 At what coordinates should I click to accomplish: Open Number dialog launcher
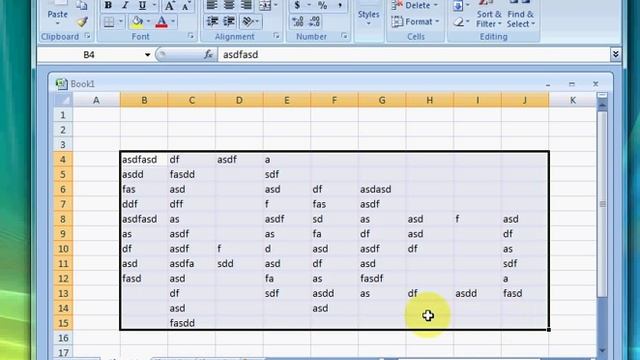click(x=344, y=36)
